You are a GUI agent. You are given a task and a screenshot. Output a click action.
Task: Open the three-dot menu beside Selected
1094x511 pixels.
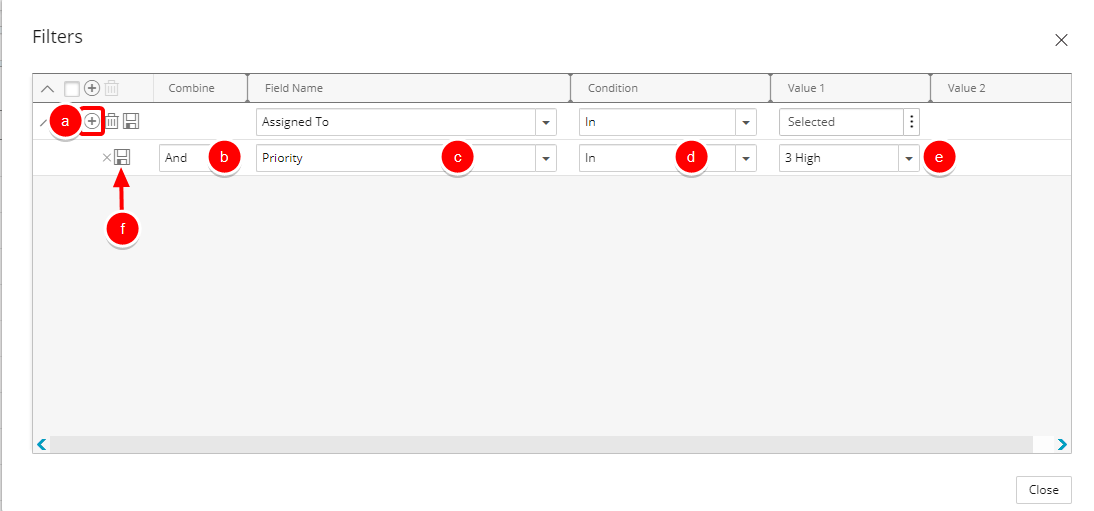click(x=911, y=121)
